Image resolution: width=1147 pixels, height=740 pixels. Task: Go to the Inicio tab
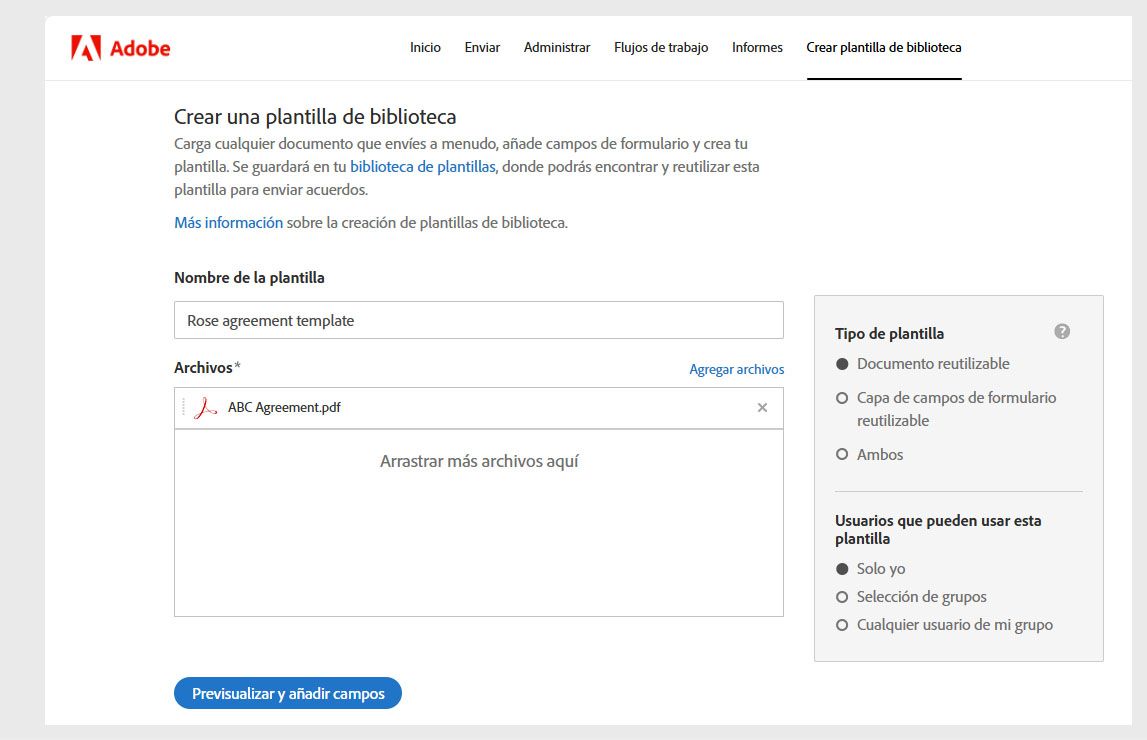pyautogui.click(x=425, y=47)
